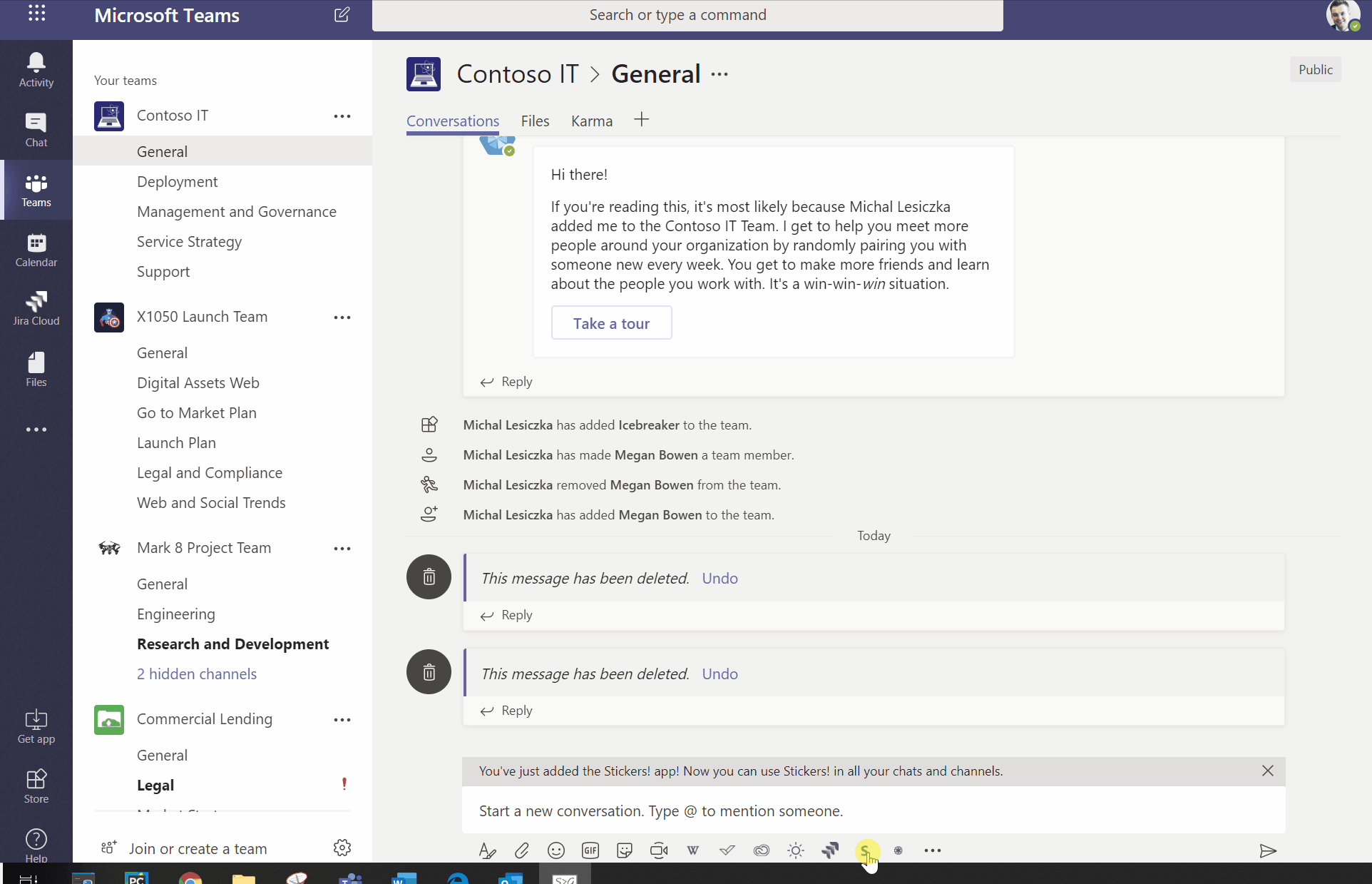Expand the X1050 Launch Team options menu
Viewport: 1372px width, 884px height.
coord(343,316)
